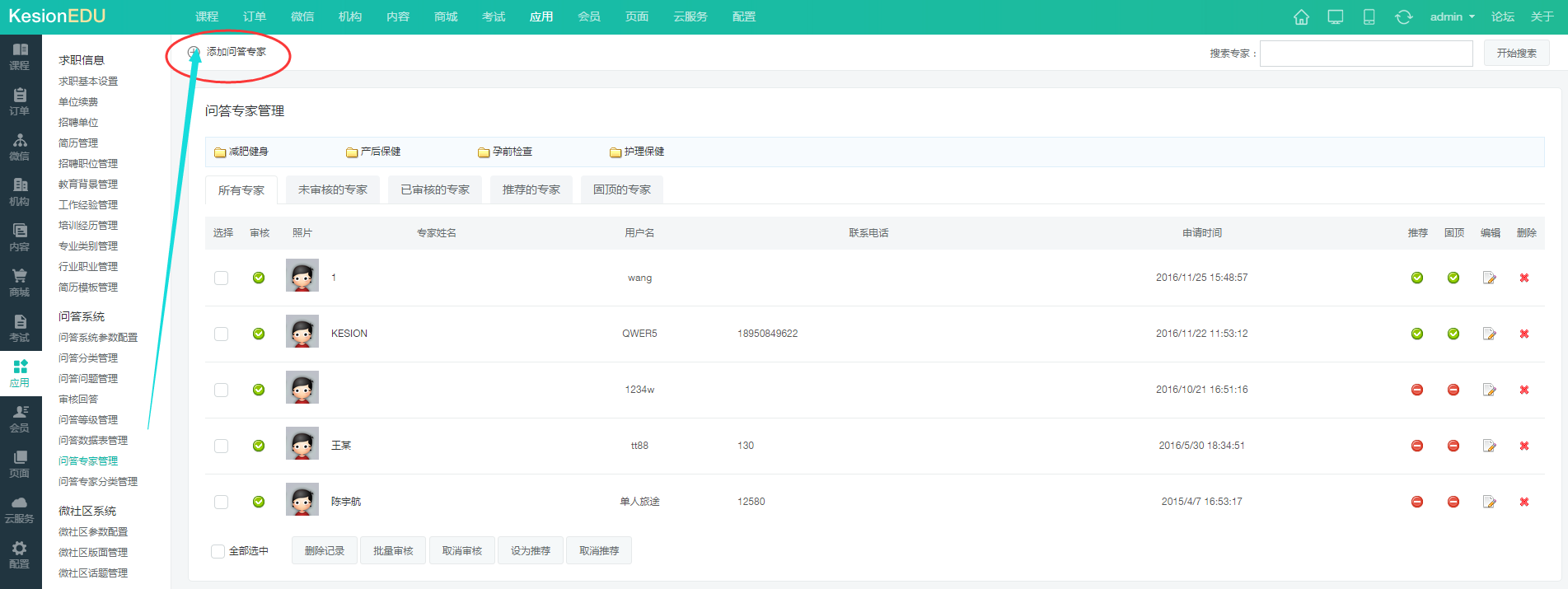The width and height of the screenshot is (1568, 589).
Task: Click edit icon for expert KESION
Action: (1489, 334)
